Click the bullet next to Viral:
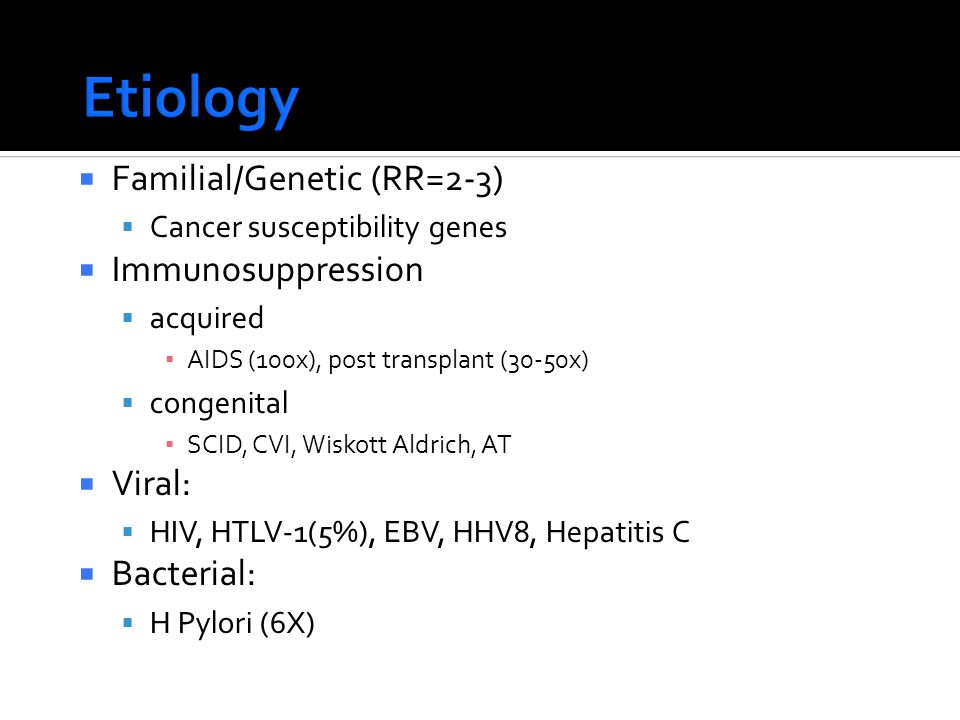Viewport: 960px width, 720px height. coord(87,484)
